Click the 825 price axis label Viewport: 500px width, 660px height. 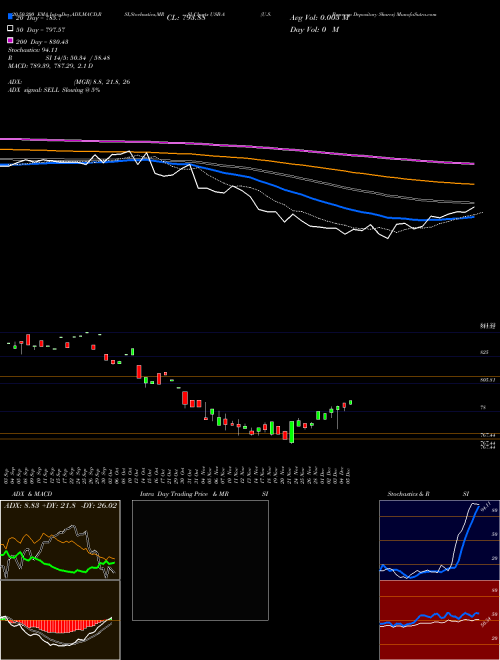tap(484, 352)
